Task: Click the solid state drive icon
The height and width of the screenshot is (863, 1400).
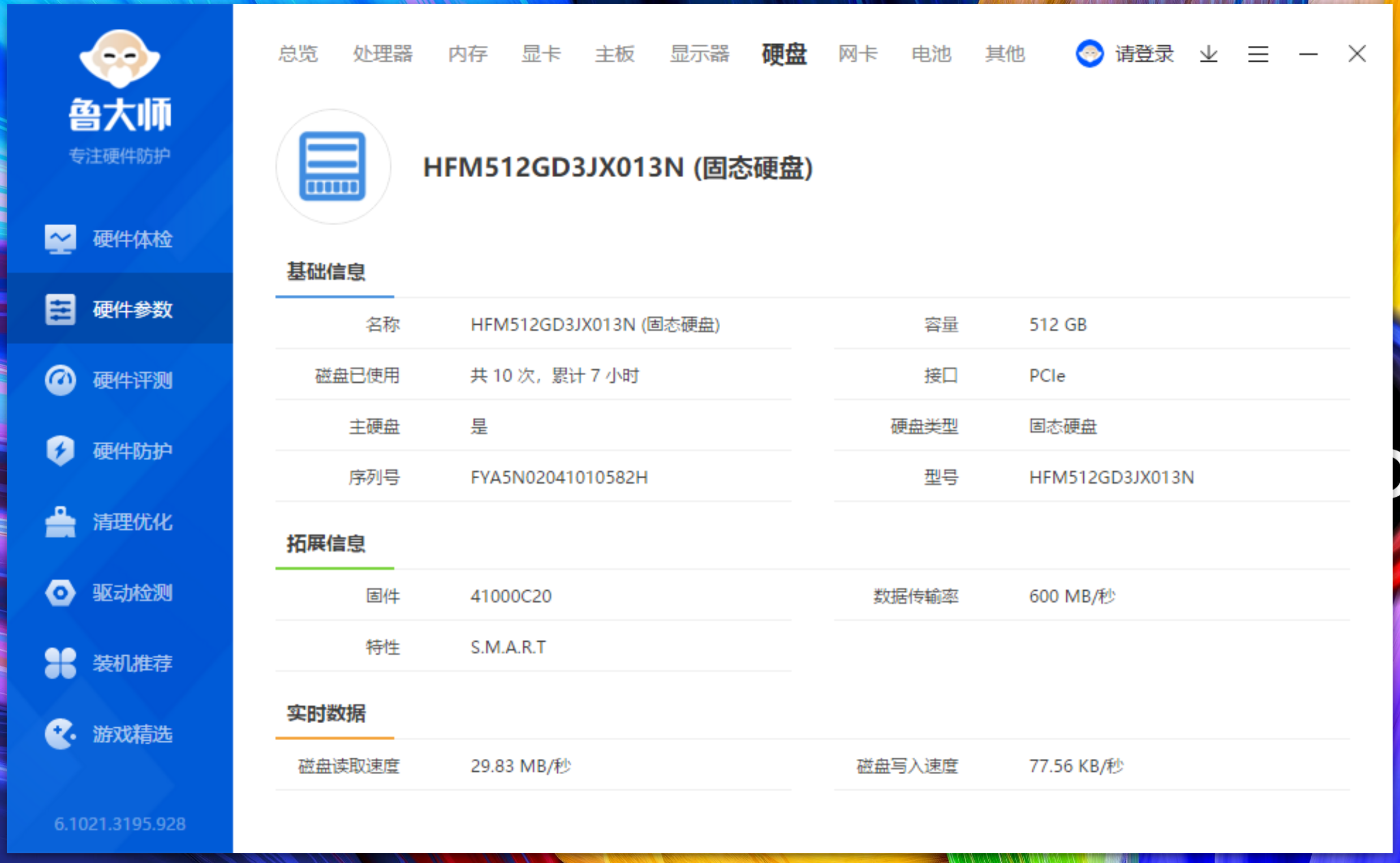Action: 333,166
